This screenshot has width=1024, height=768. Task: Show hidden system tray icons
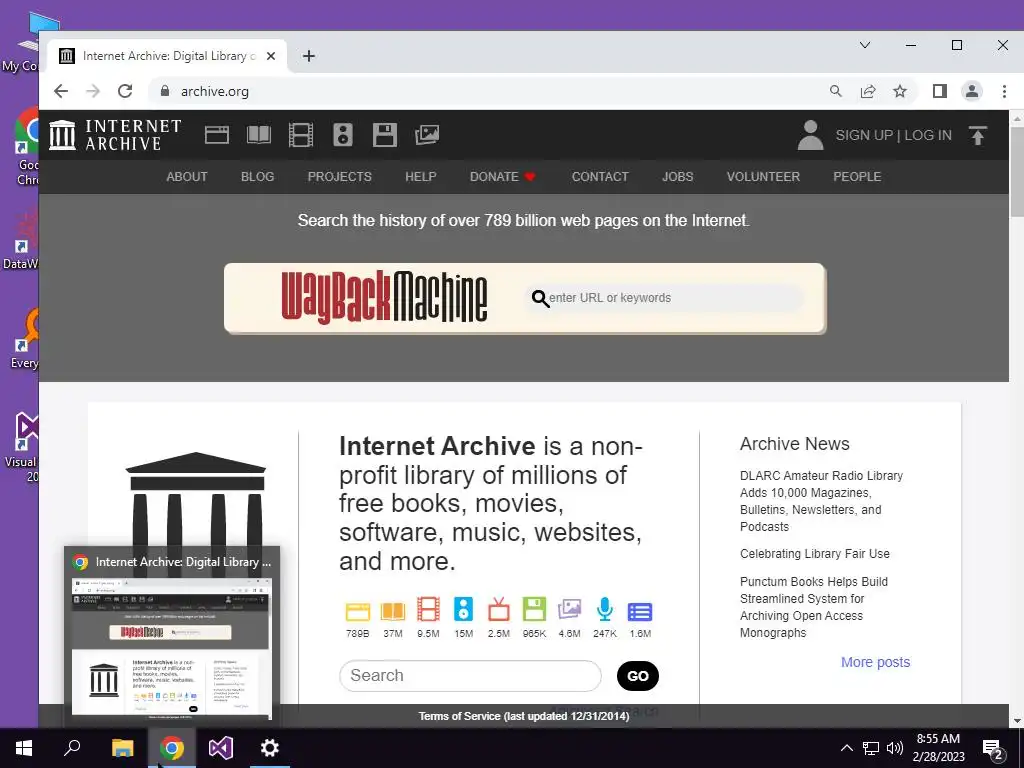846,748
